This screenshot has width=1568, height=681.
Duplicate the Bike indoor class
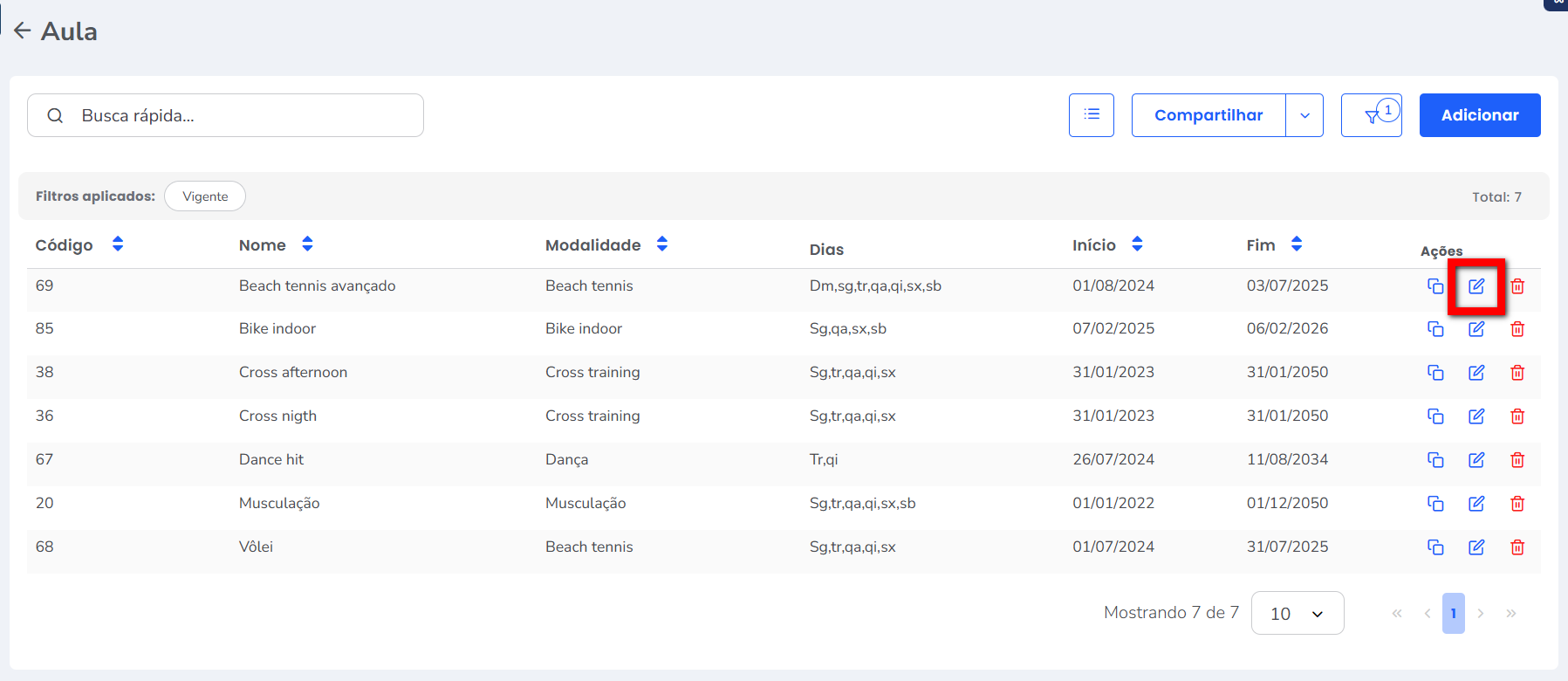click(x=1435, y=329)
